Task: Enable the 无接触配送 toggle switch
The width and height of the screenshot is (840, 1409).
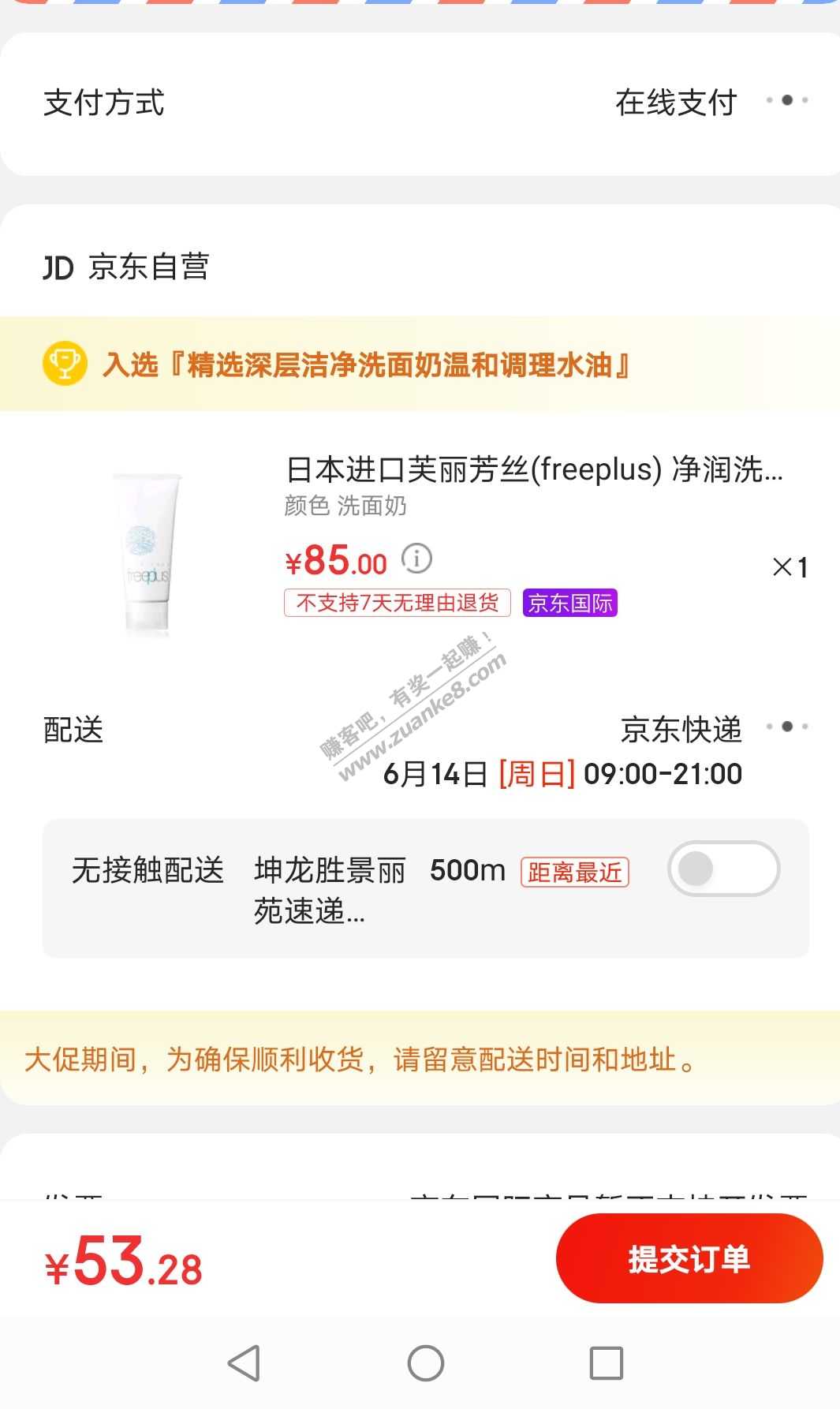Action: coord(723,869)
